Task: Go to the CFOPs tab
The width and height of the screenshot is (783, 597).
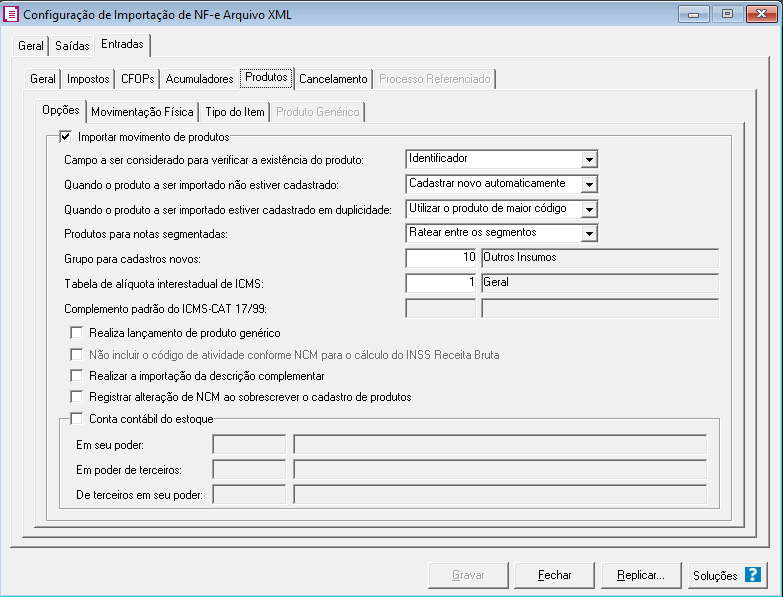Action: tap(137, 79)
